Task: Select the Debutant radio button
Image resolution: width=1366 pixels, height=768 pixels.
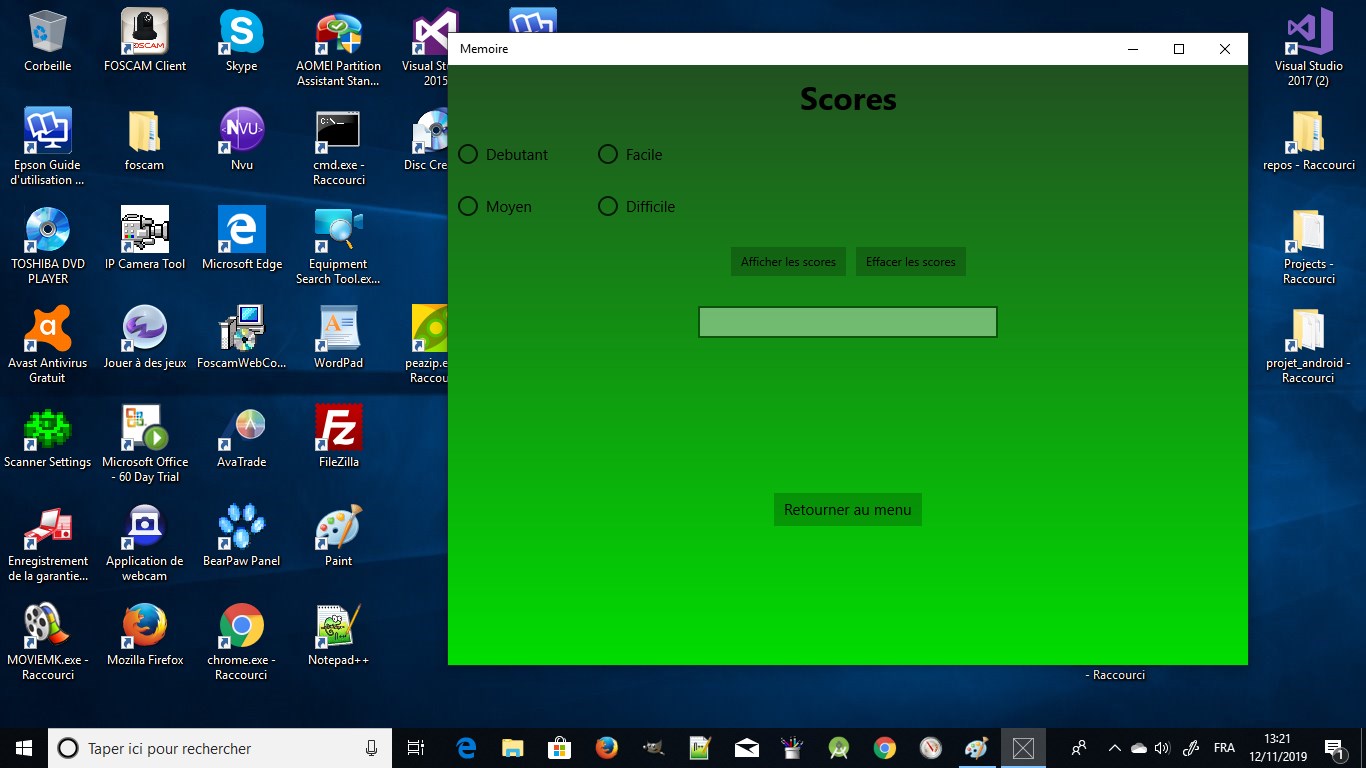Action: coord(503,154)
